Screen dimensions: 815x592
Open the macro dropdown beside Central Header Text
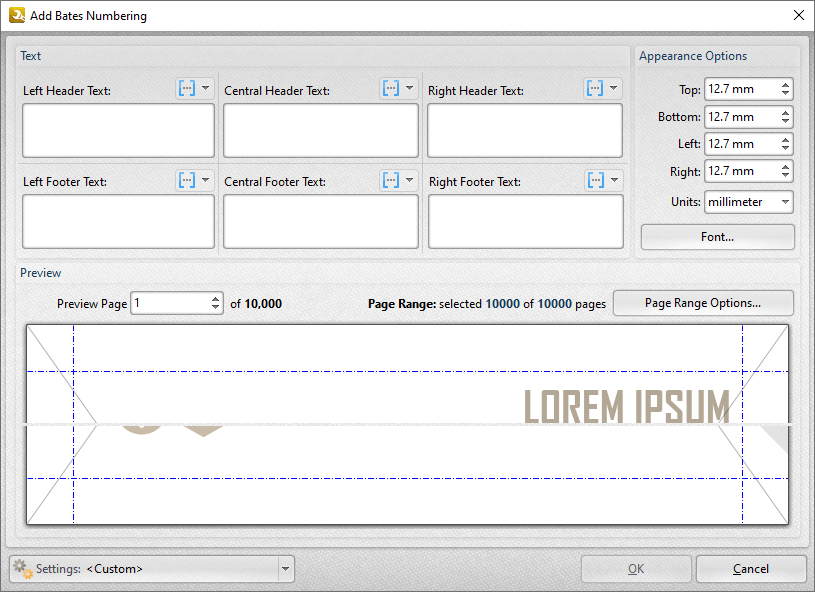tap(409, 87)
